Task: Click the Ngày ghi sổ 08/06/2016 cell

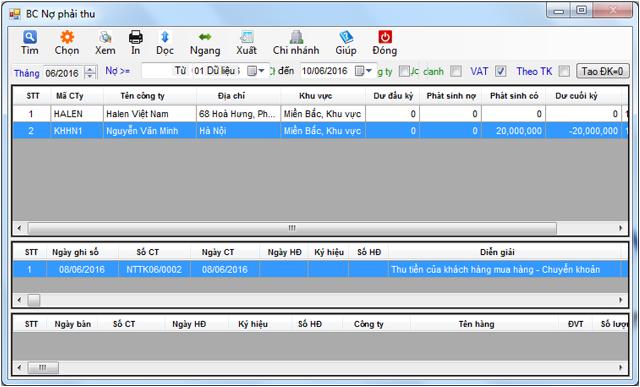Action: pos(82,269)
